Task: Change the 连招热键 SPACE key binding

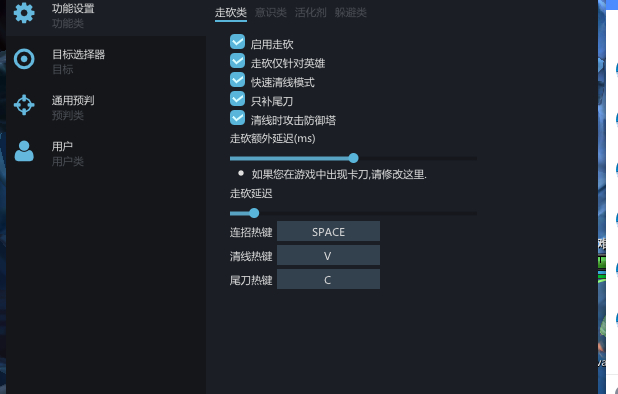Action: [328, 231]
